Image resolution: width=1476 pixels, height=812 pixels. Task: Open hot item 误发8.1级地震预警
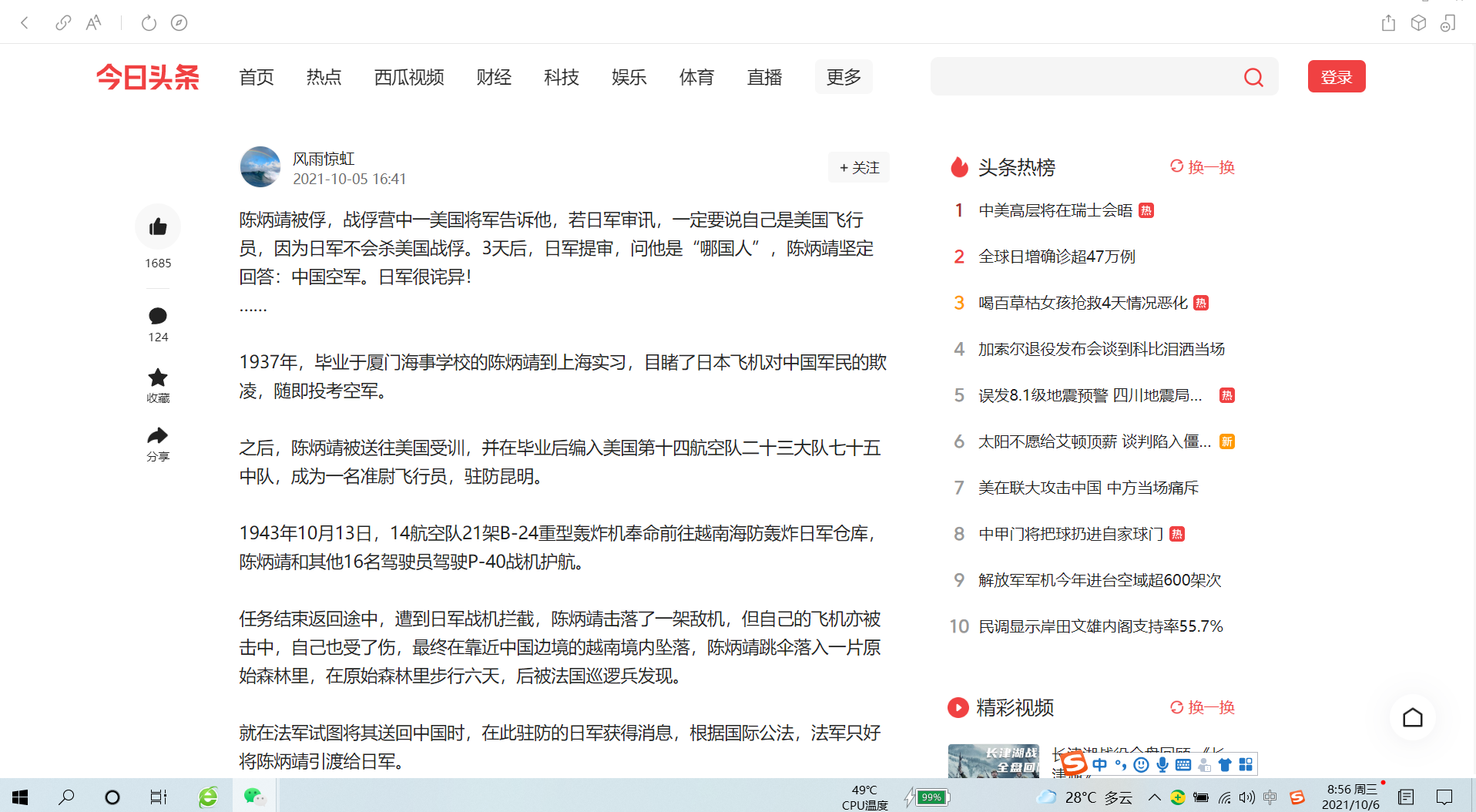[1090, 395]
